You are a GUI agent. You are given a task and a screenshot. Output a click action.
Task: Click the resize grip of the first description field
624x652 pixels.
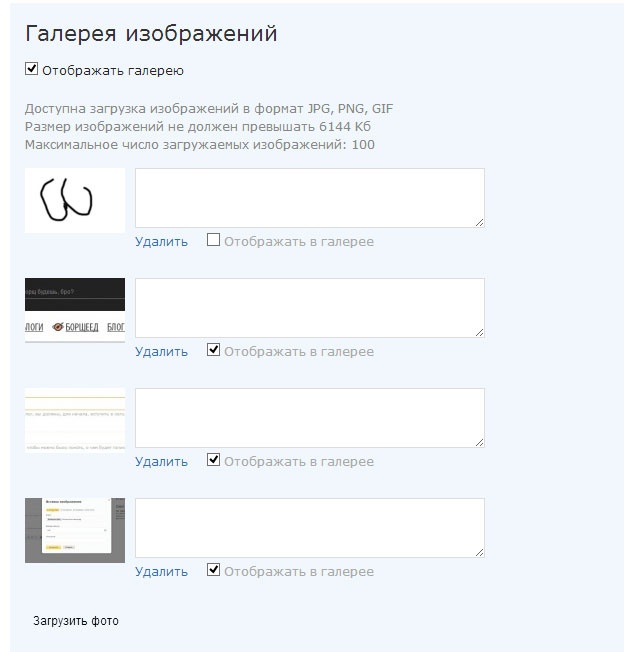click(479, 223)
